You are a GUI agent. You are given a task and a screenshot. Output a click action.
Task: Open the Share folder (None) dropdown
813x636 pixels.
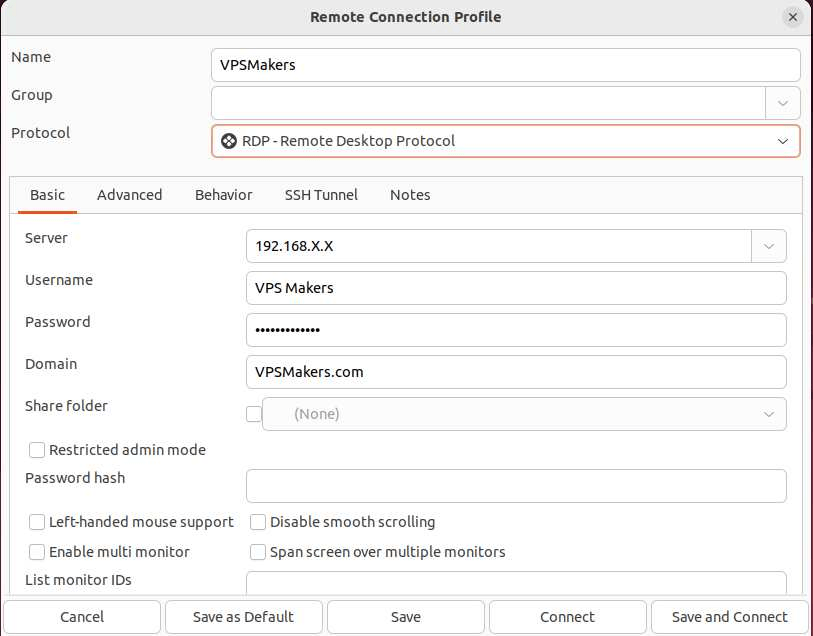524,414
